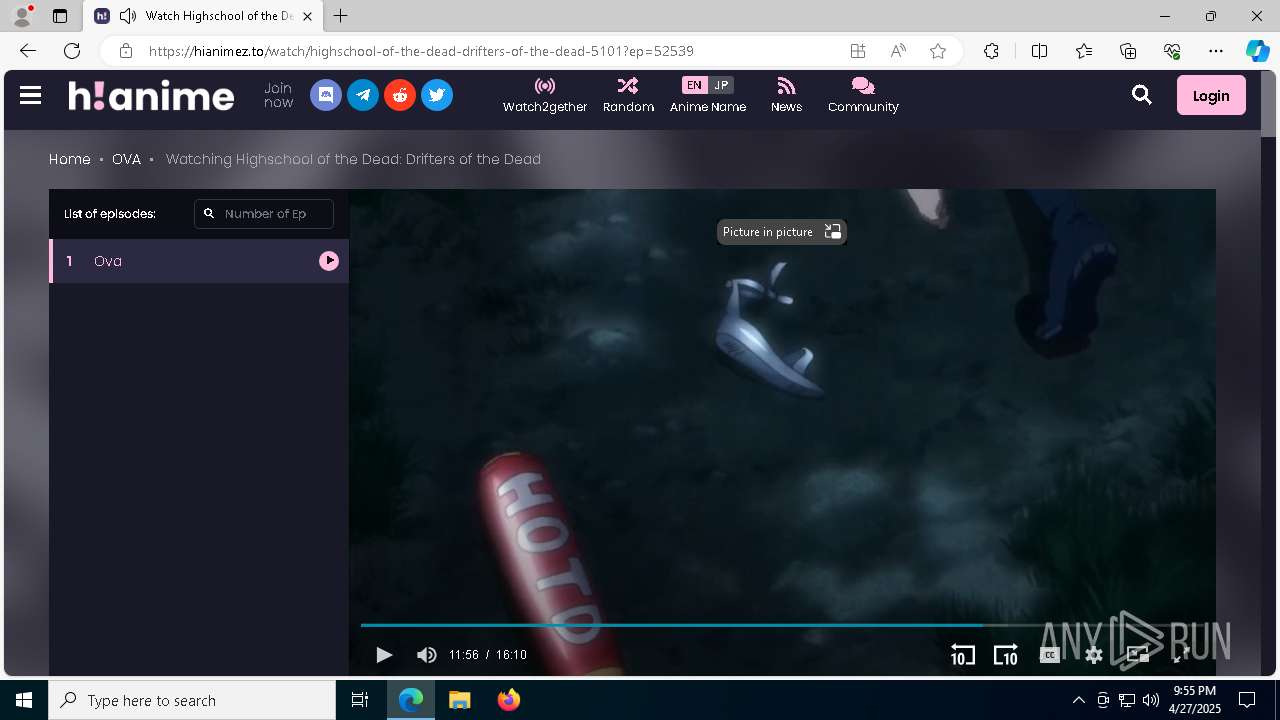The width and height of the screenshot is (1280, 720).
Task: Add page to favorites star
Action: [x=938, y=51]
